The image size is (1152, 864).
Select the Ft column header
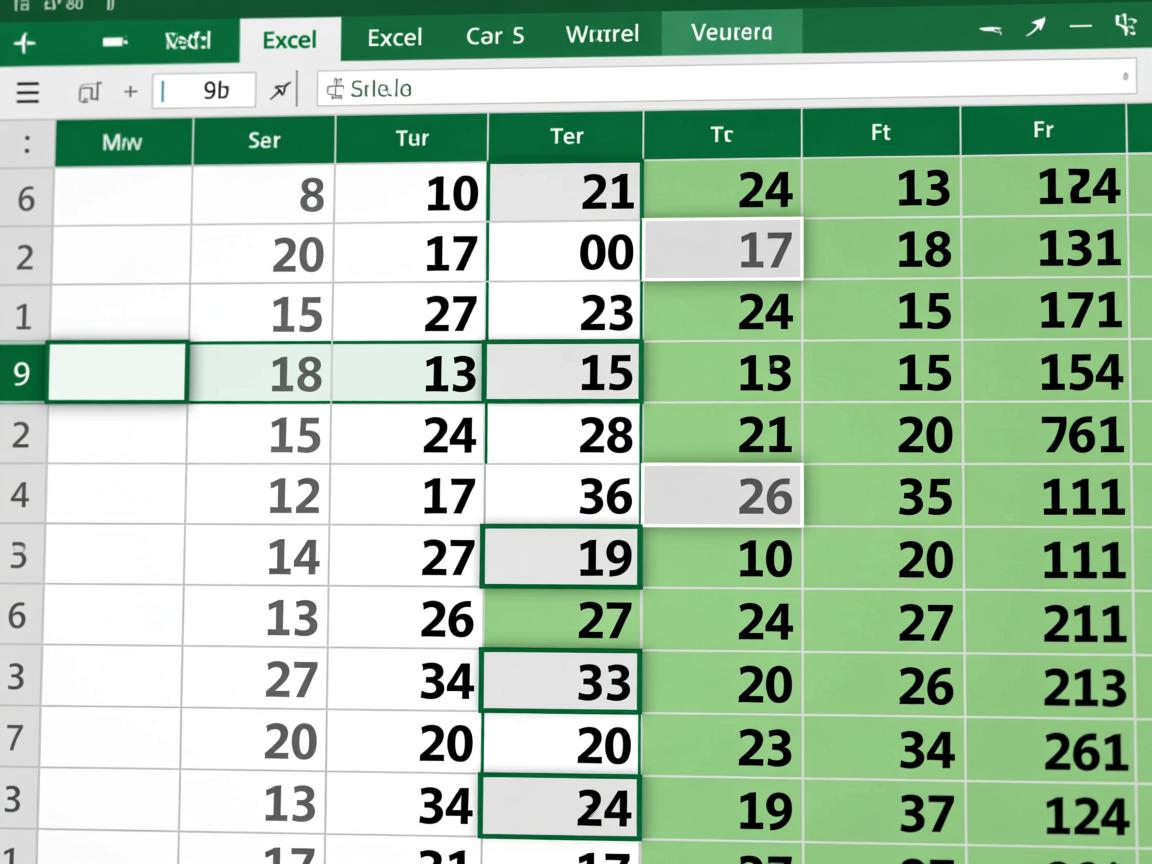[x=880, y=132]
